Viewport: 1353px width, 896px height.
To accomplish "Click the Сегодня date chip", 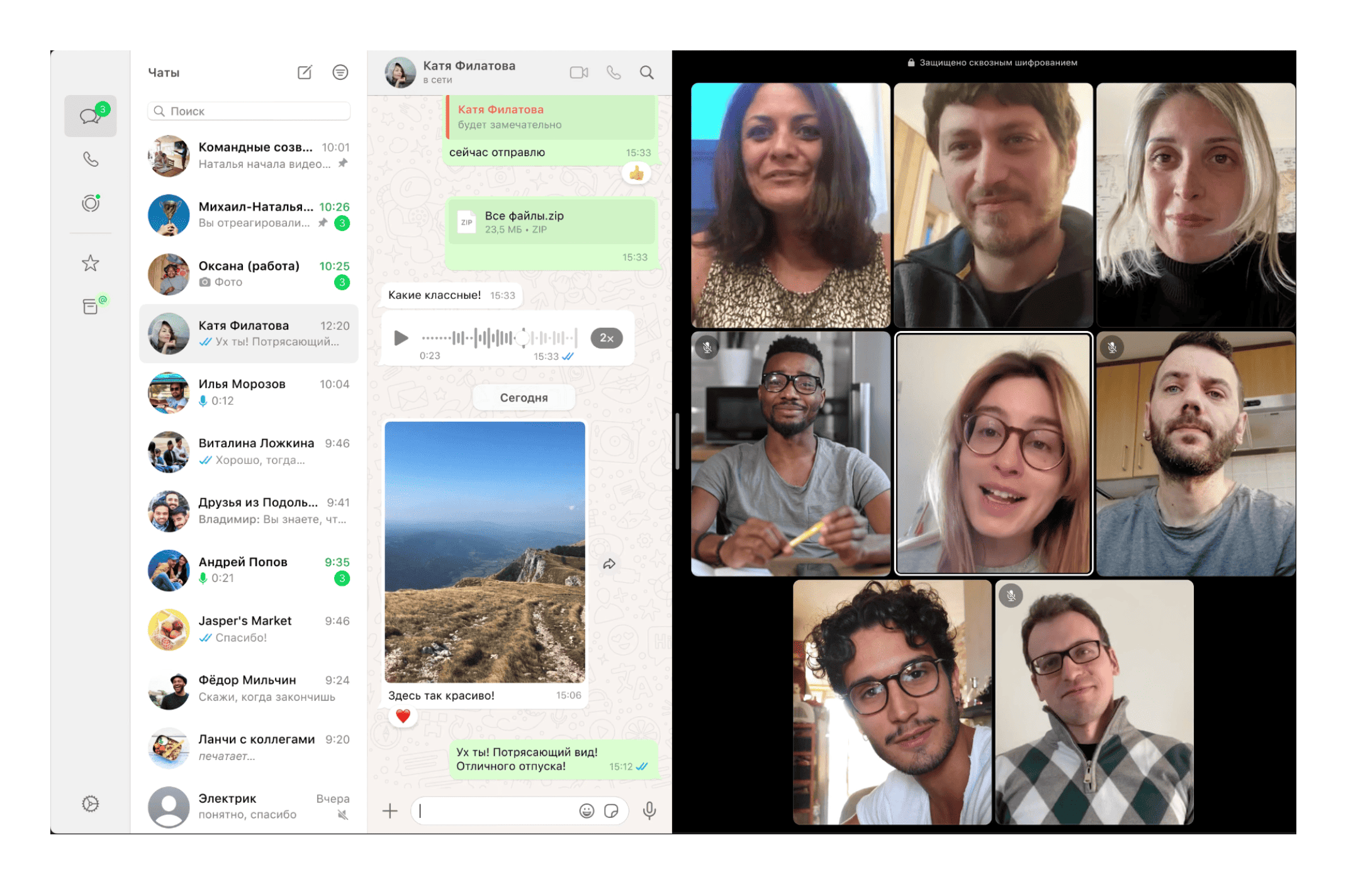I will point(524,398).
